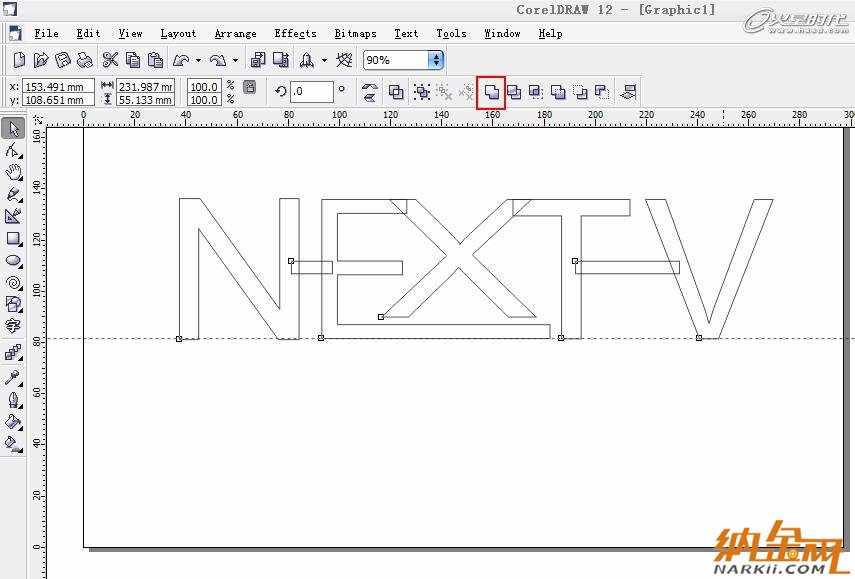
Task: Open the File menu
Action: coord(46,34)
